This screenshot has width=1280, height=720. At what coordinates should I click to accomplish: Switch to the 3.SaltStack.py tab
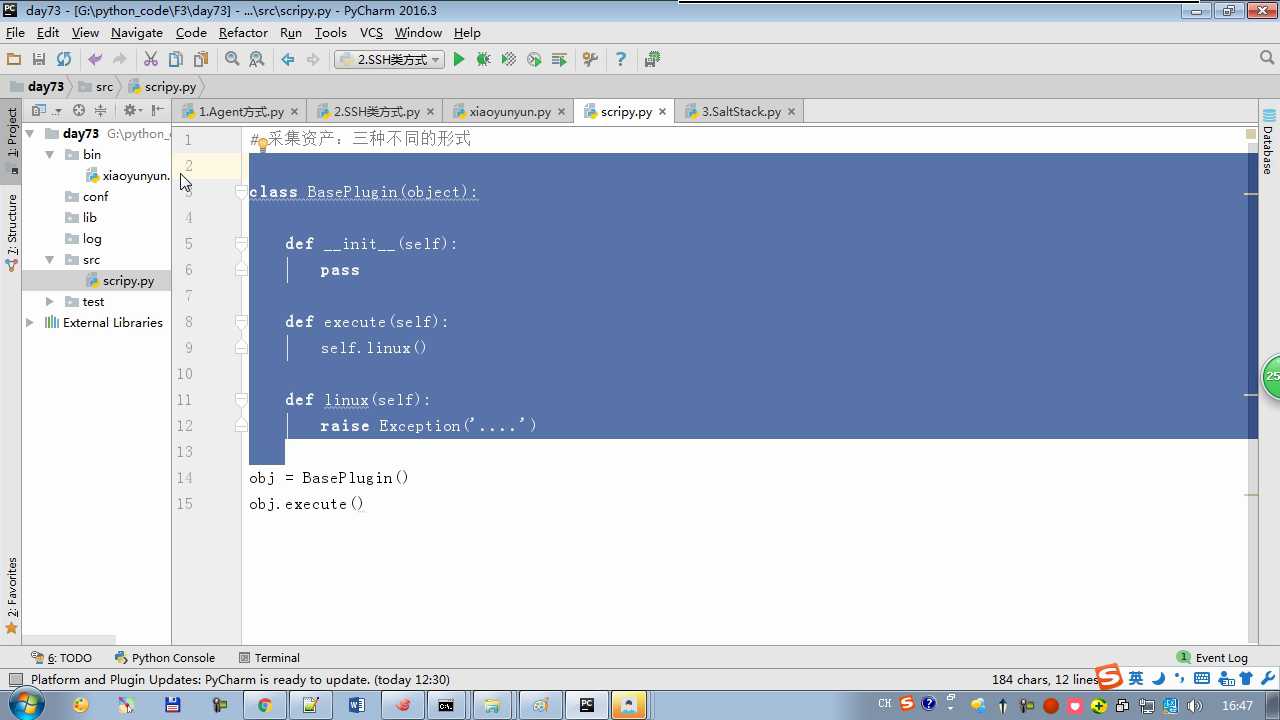[x=740, y=112]
